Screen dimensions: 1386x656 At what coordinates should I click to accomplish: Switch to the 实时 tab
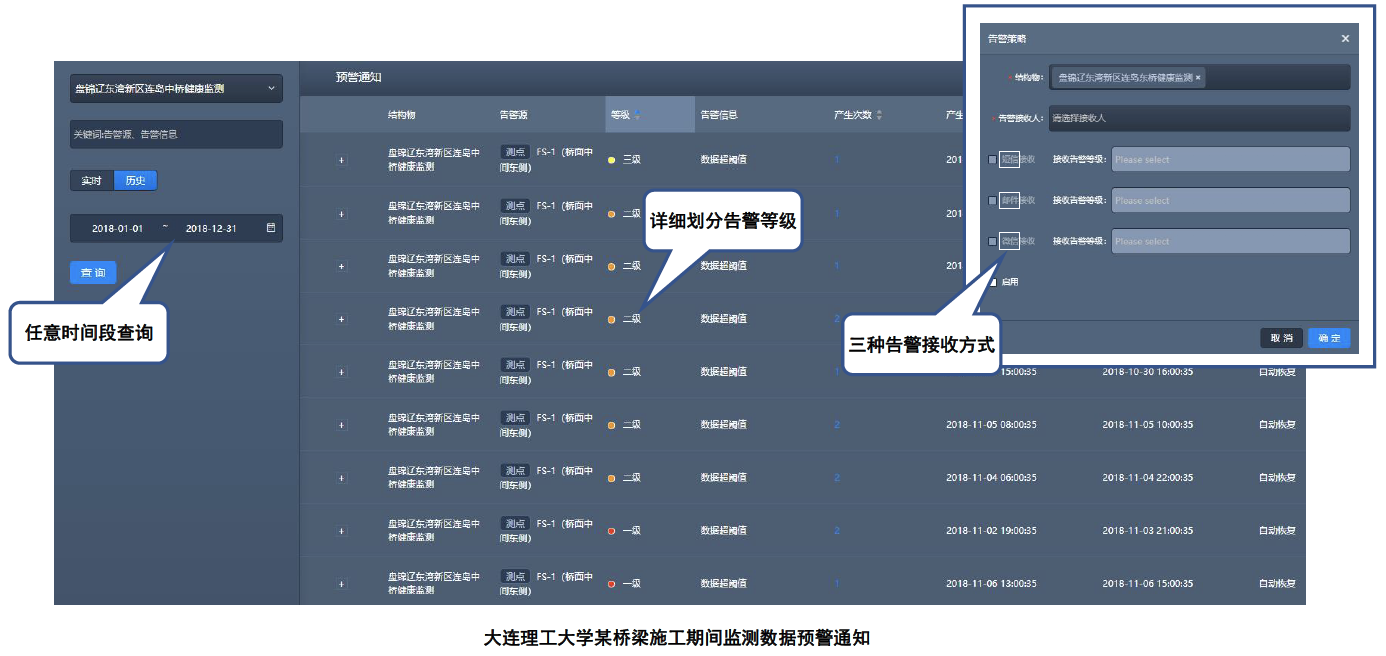(92, 181)
